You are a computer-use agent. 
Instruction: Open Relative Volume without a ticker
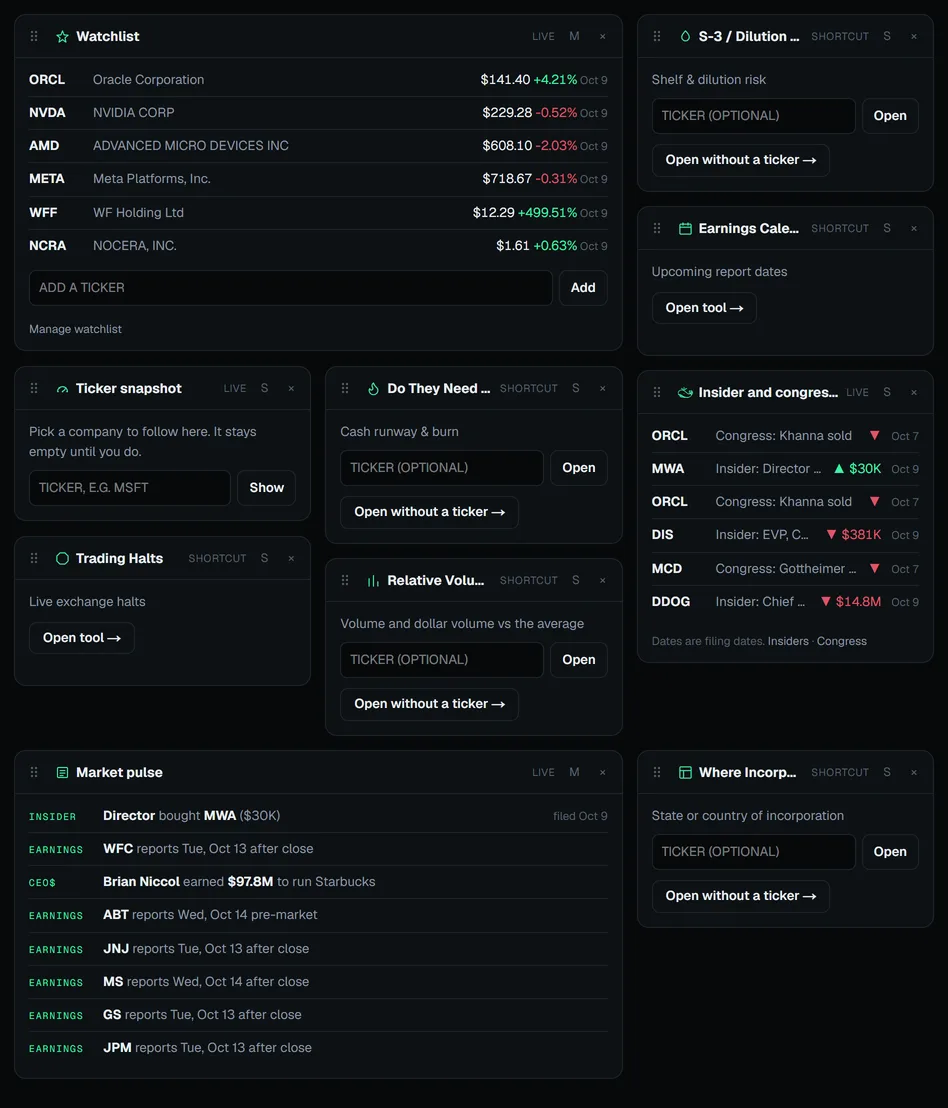click(x=429, y=704)
